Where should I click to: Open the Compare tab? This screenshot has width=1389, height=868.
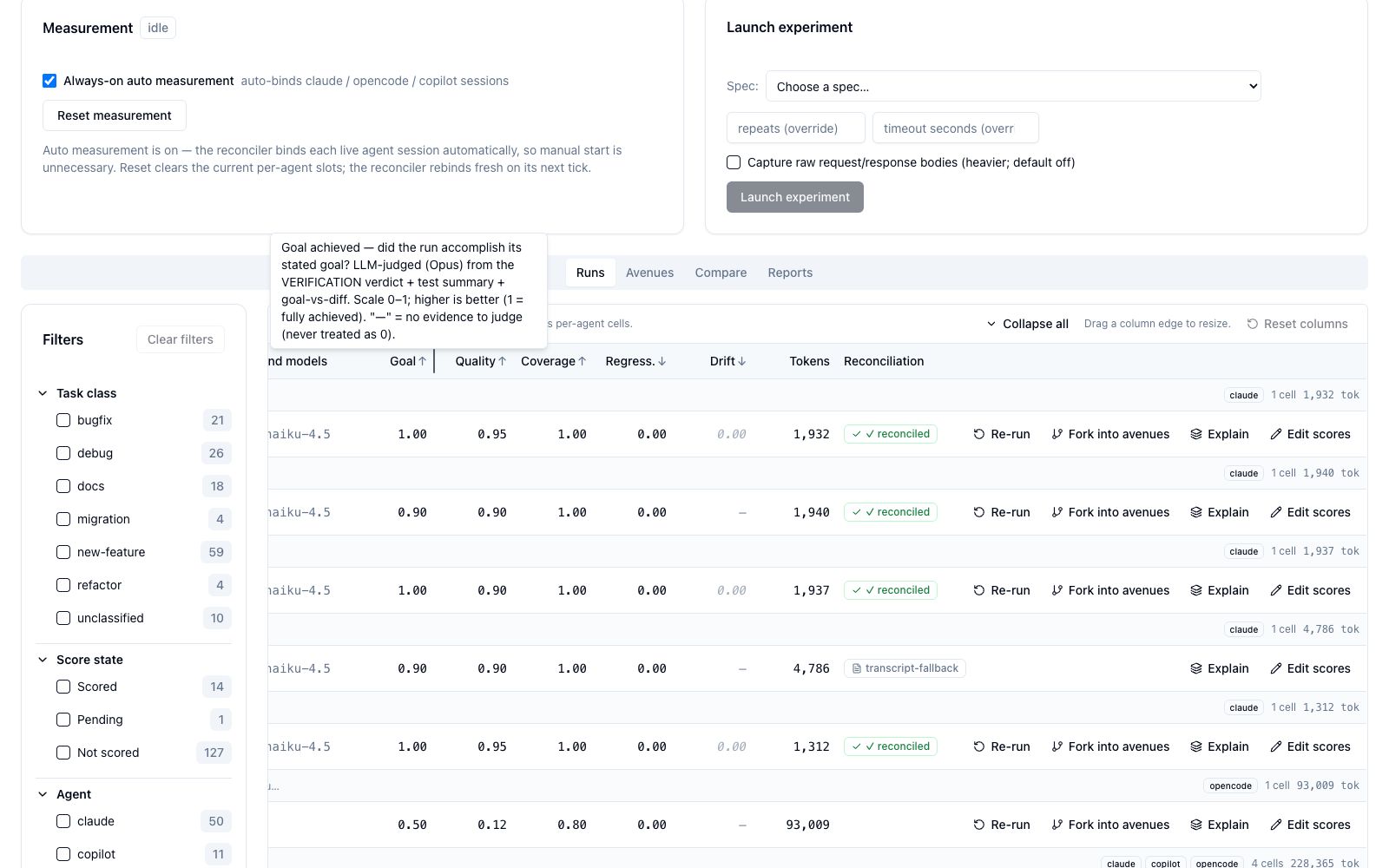pyautogui.click(x=721, y=273)
